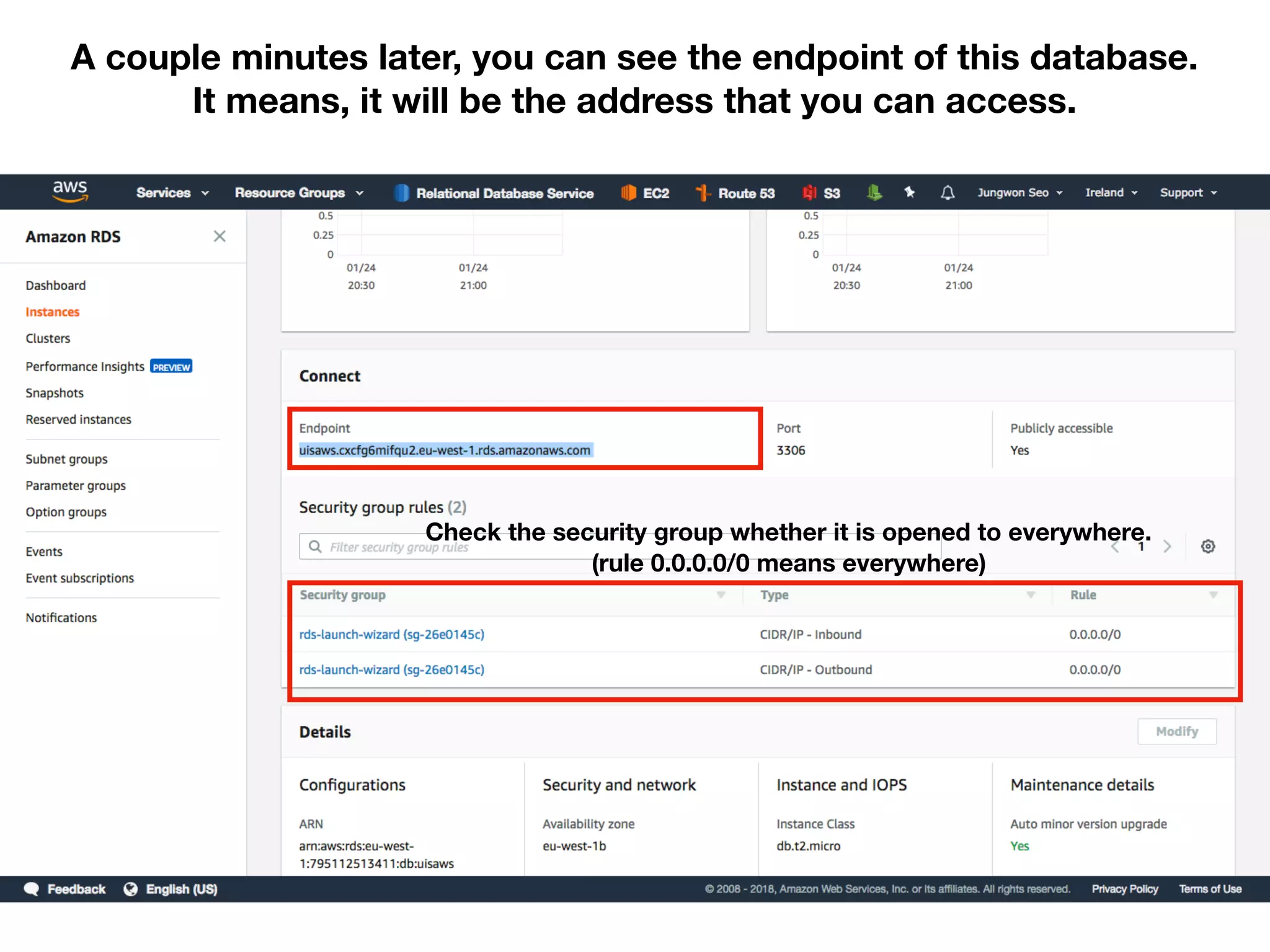
Task: Open Dashboard in the sidebar
Action: tap(56, 285)
